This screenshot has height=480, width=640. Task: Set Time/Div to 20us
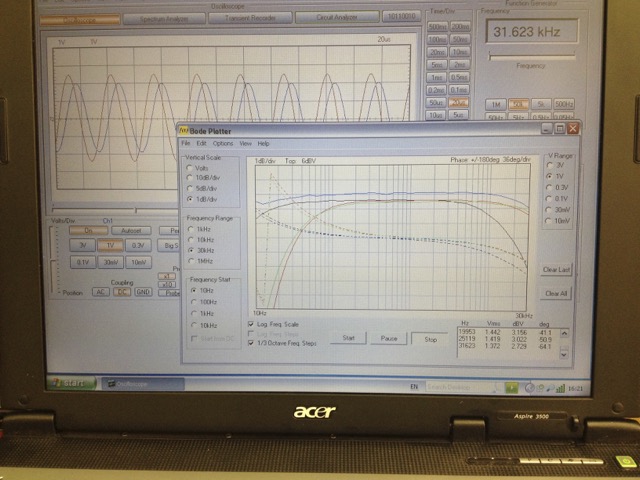[x=459, y=103]
